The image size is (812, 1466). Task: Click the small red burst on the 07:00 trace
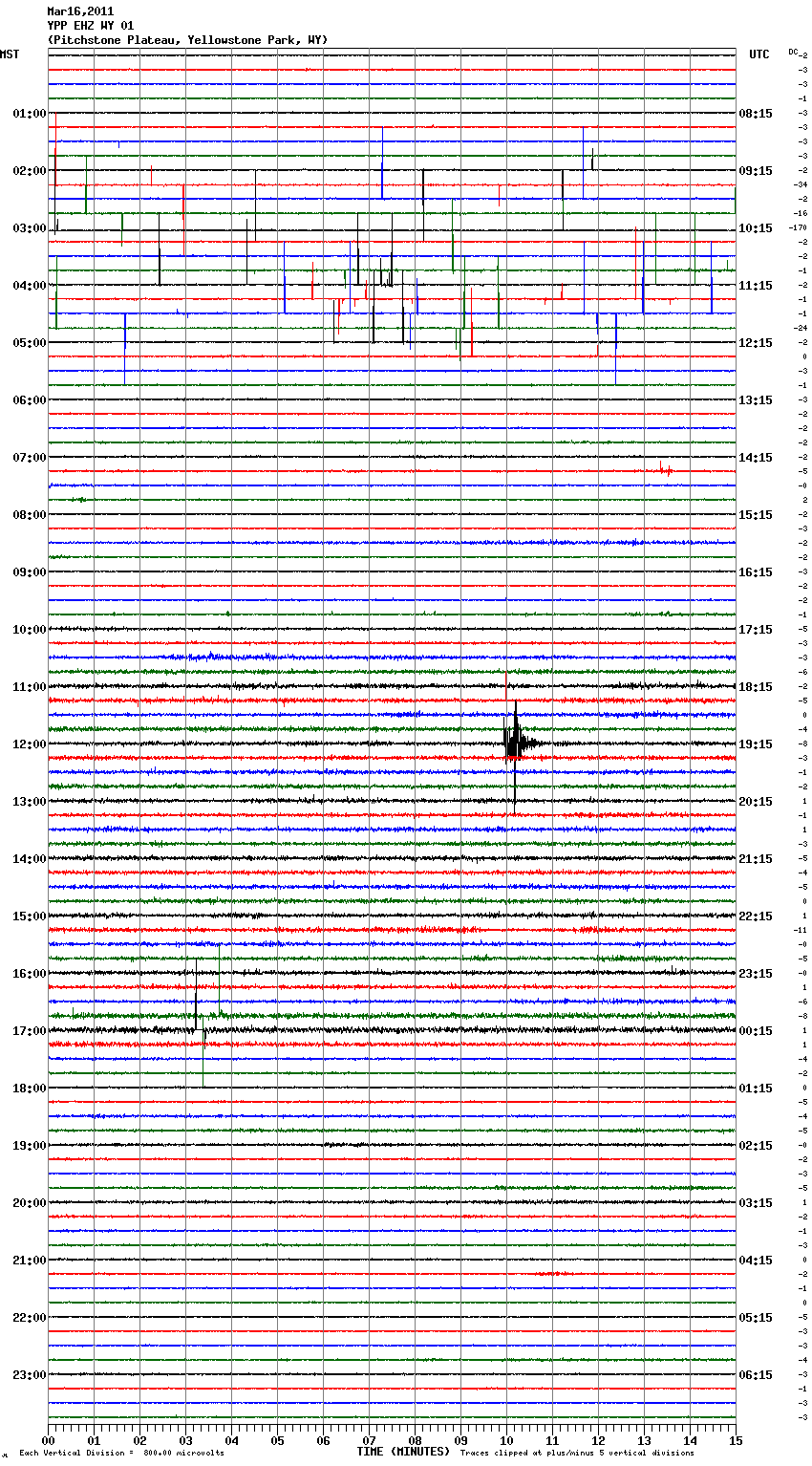coord(666,469)
